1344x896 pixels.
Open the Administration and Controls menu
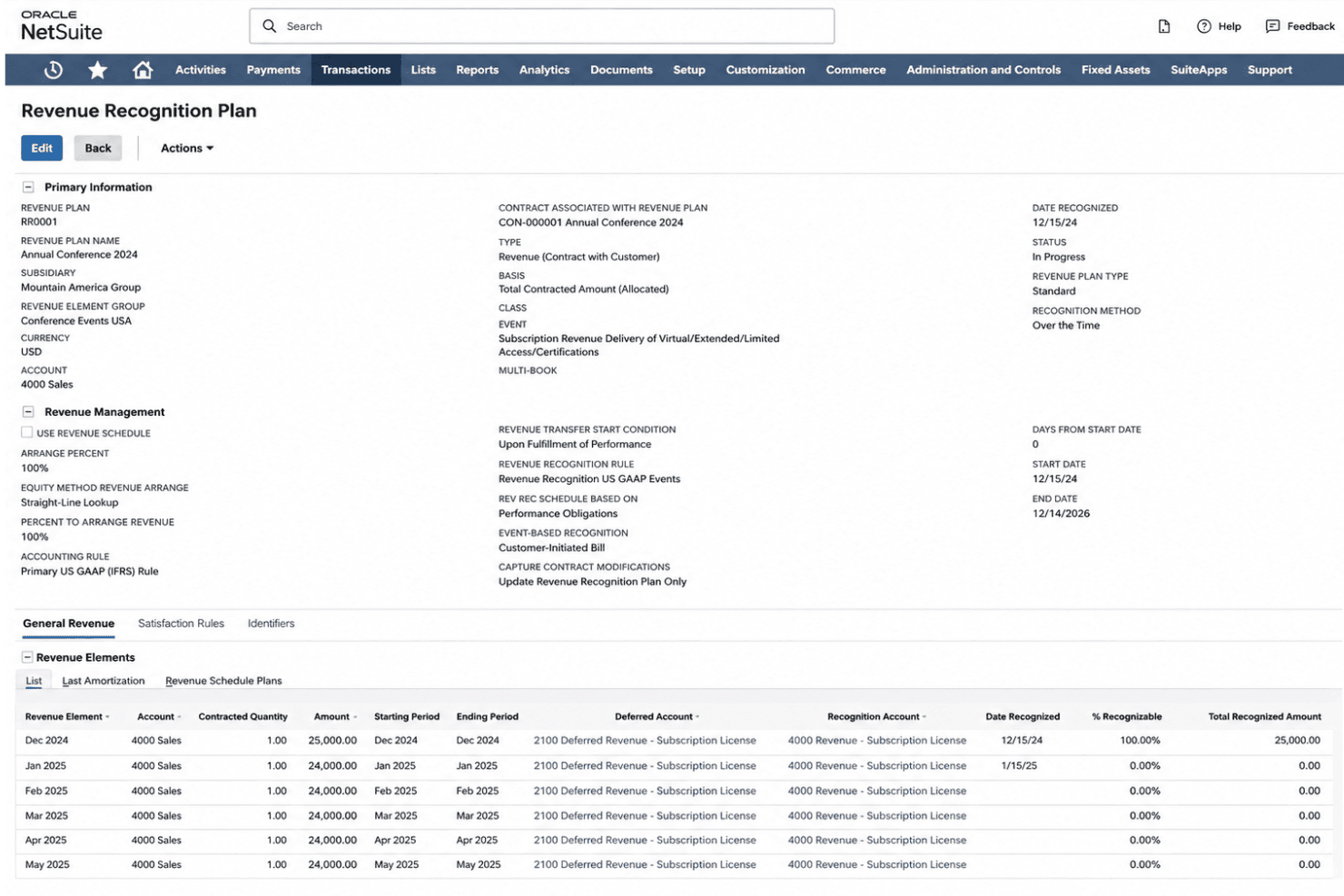click(x=983, y=70)
